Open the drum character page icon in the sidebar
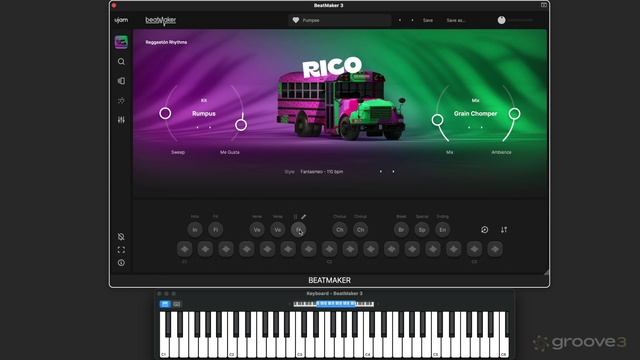 (x=121, y=100)
